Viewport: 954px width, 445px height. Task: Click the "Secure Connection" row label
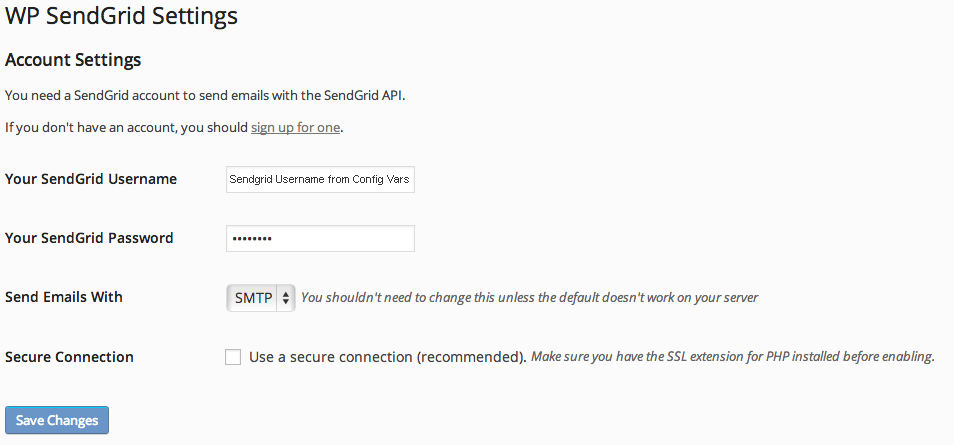click(69, 356)
